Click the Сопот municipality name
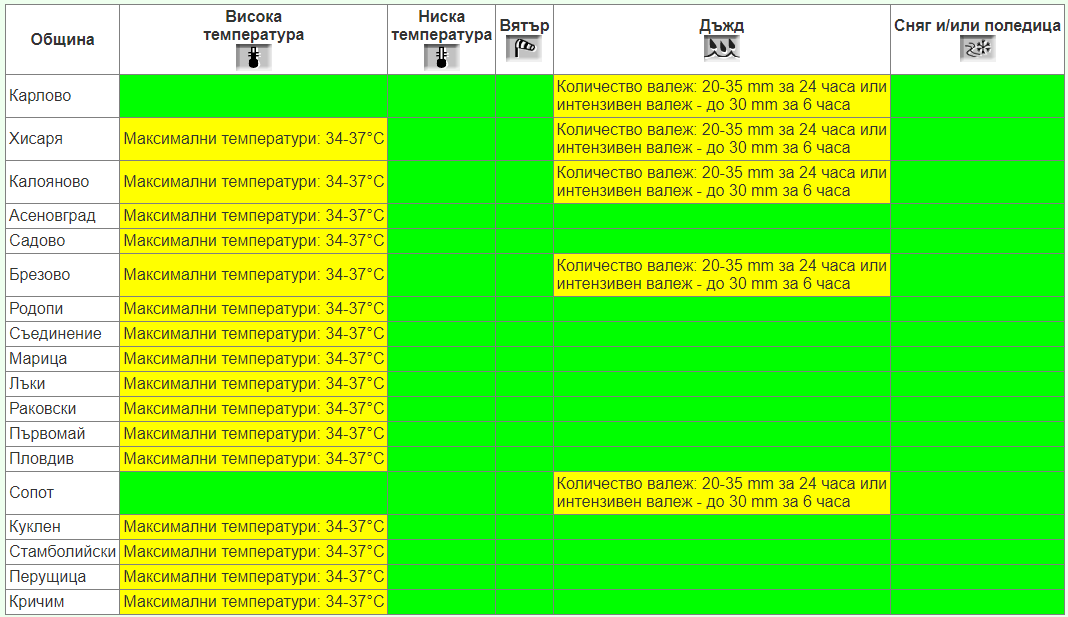This screenshot has height=617, width=1068. pos(32,493)
